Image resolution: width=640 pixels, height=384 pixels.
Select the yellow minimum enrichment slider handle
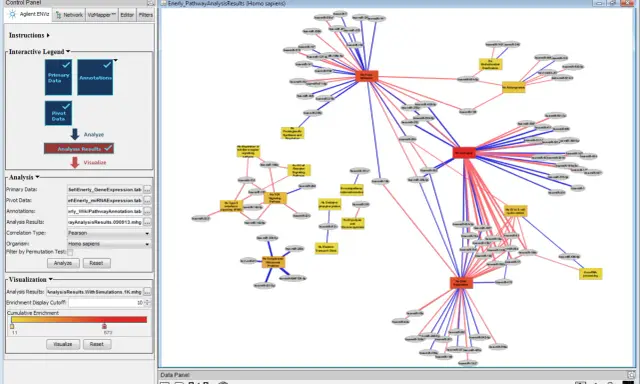[12, 326]
